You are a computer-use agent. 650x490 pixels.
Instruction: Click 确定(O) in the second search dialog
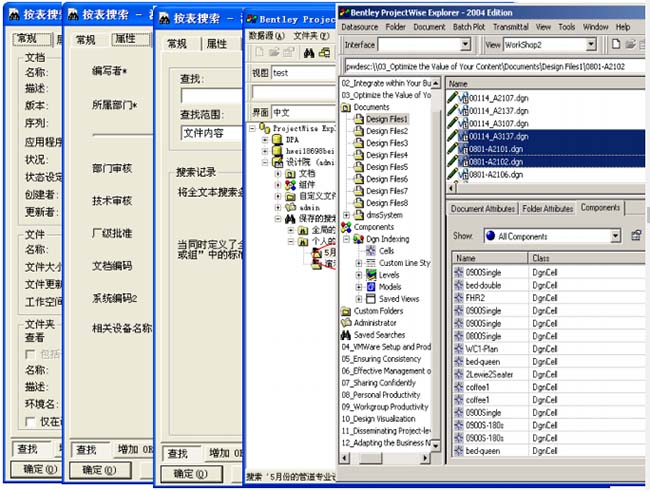tap(100, 470)
